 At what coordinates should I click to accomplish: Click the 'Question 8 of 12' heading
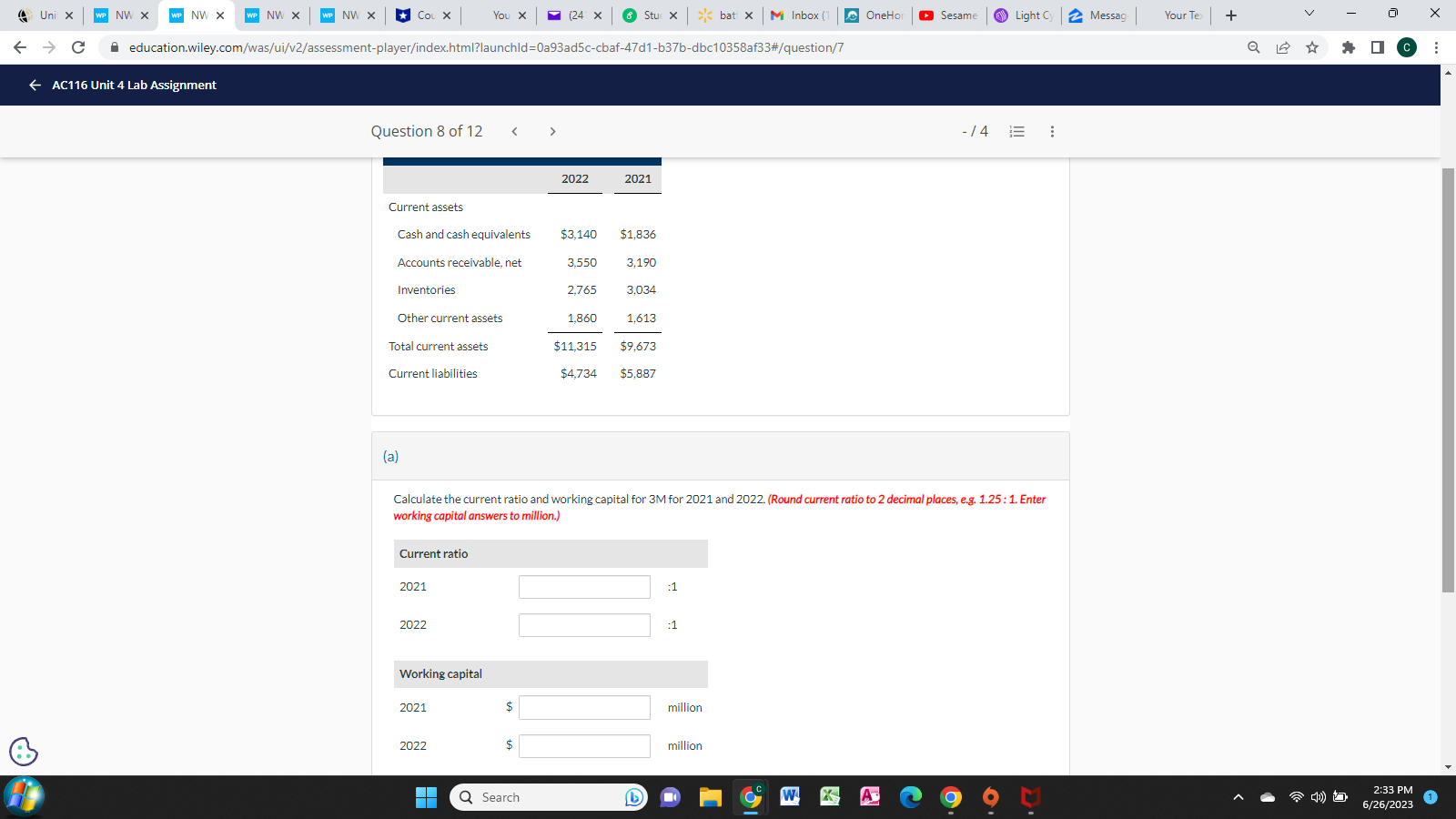pos(427,131)
